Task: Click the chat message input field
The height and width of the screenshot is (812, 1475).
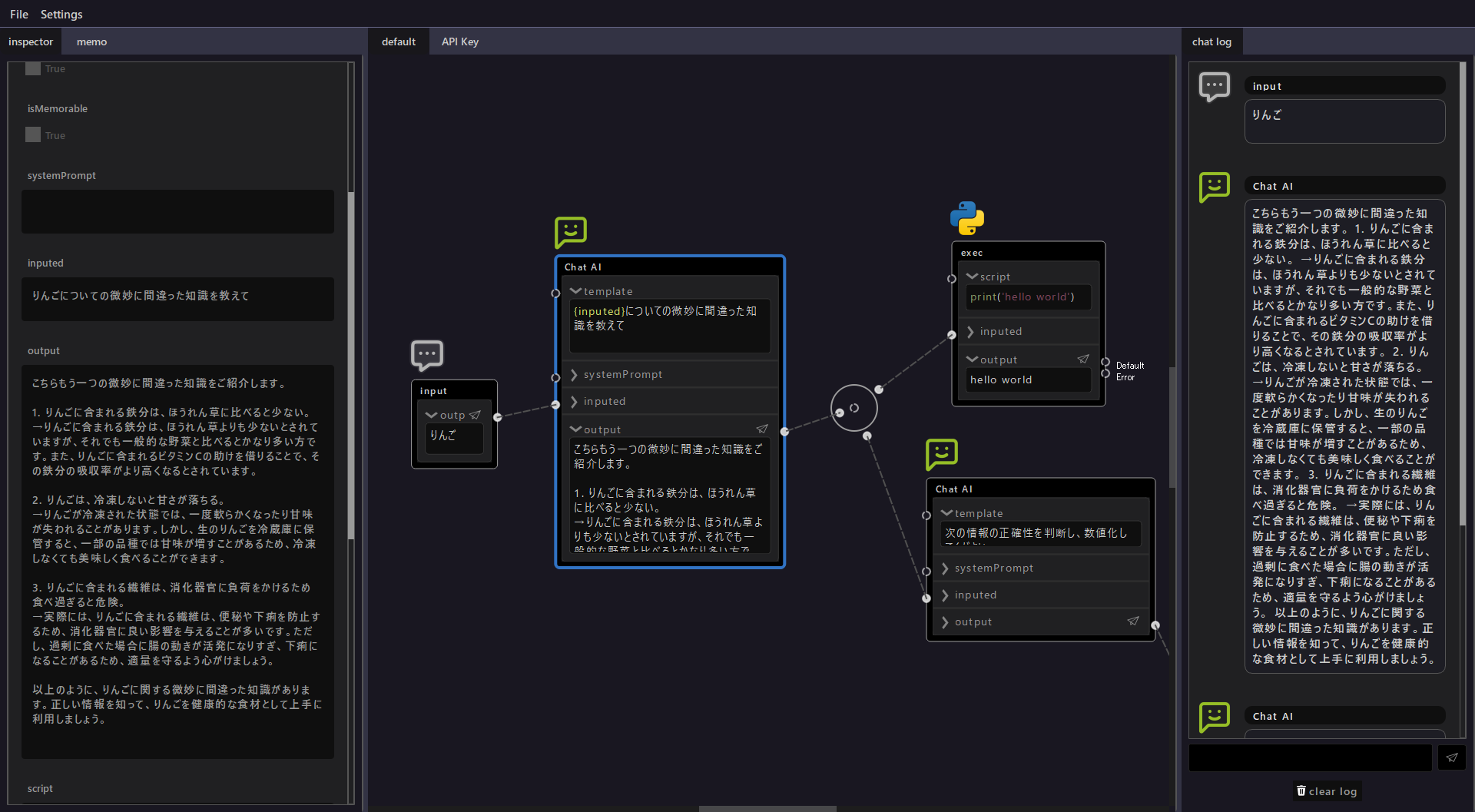Action: [x=1310, y=757]
